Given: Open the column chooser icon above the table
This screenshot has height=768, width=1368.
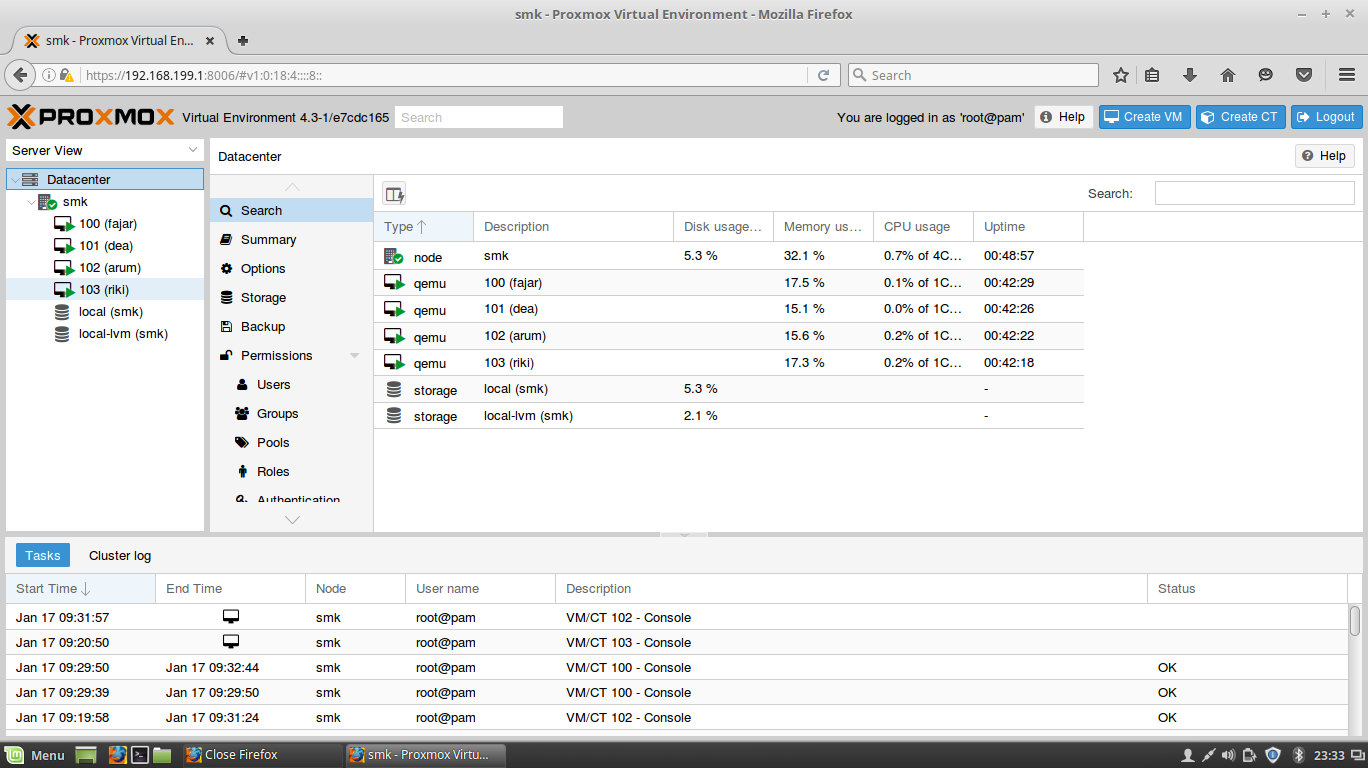Looking at the screenshot, I should pos(394,194).
